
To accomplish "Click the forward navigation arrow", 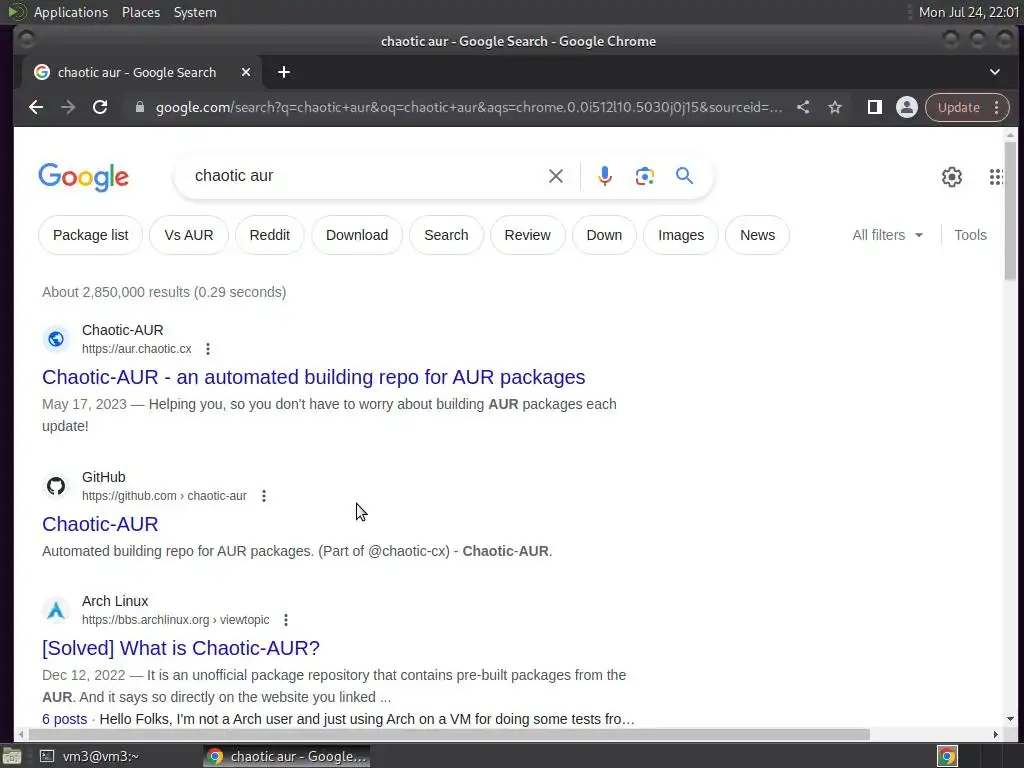I will click(x=68, y=107).
